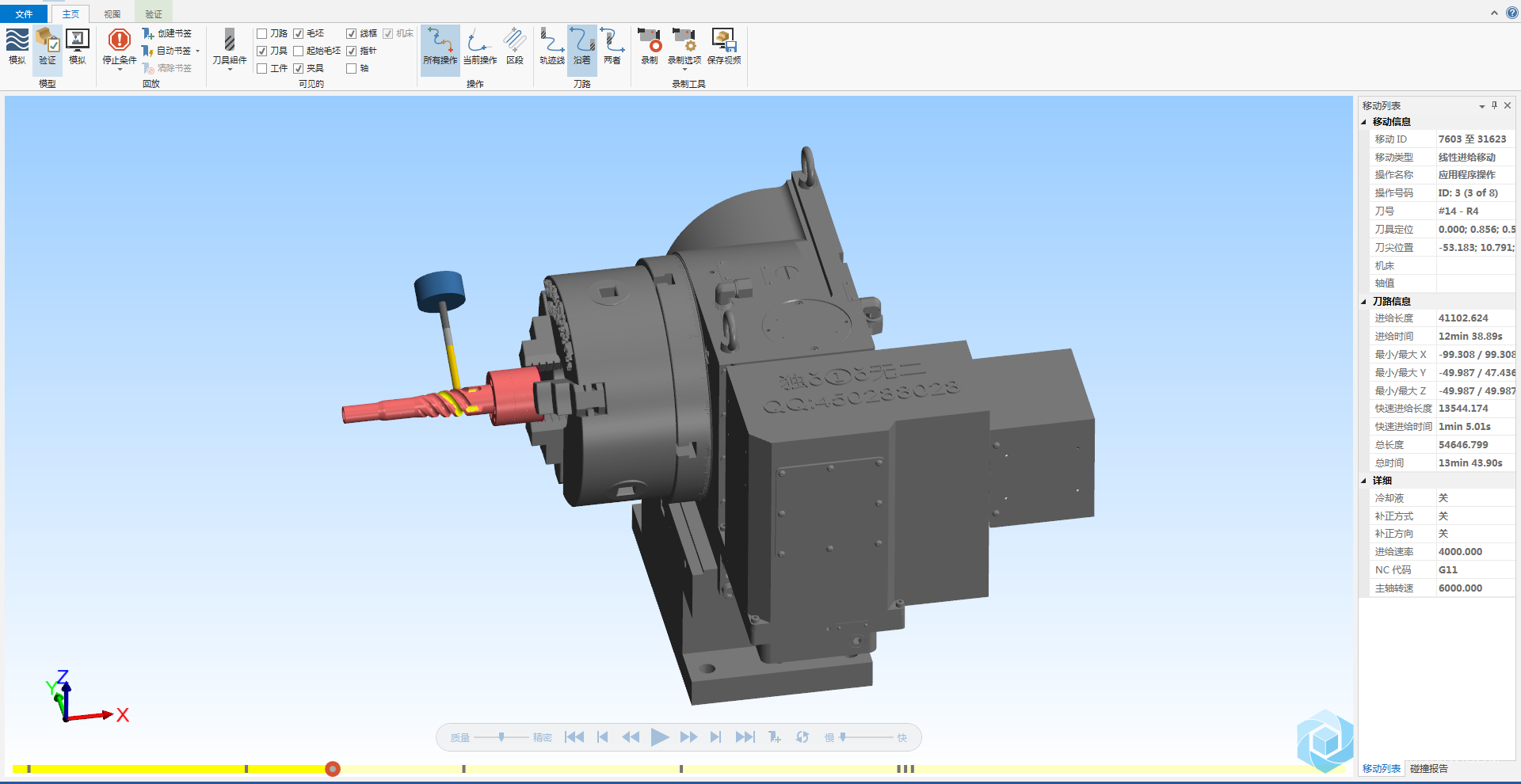Select the 主轴转速 value 6000.000

1461,588
